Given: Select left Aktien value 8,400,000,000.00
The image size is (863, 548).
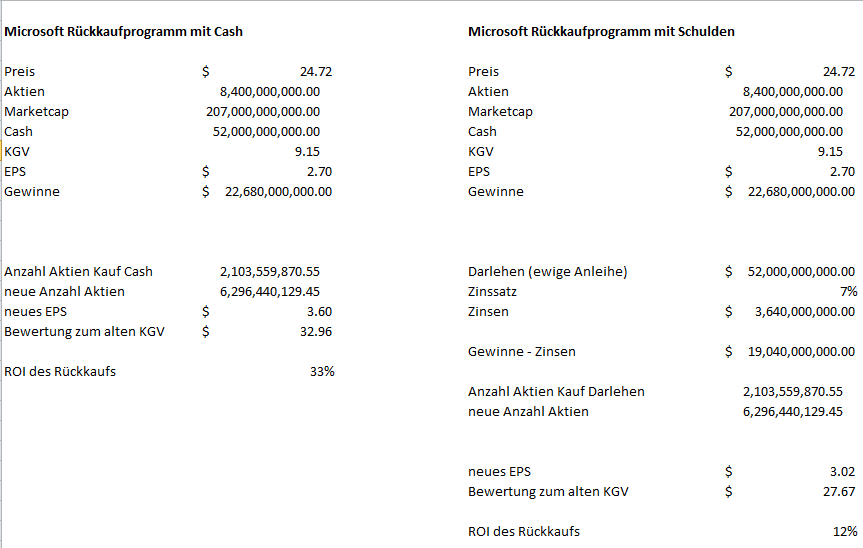Looking at the screenshot, I should (270, 91).
